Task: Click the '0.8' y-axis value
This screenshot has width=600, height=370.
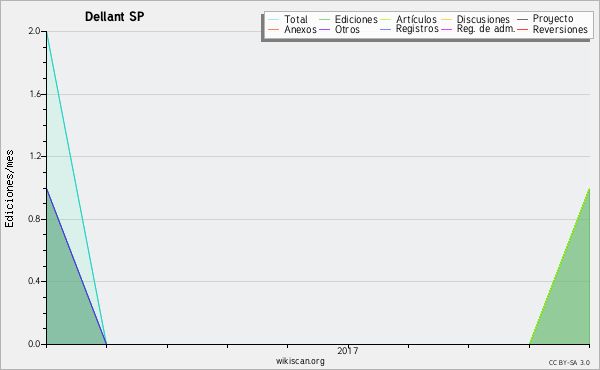Action: click(34, 219)
